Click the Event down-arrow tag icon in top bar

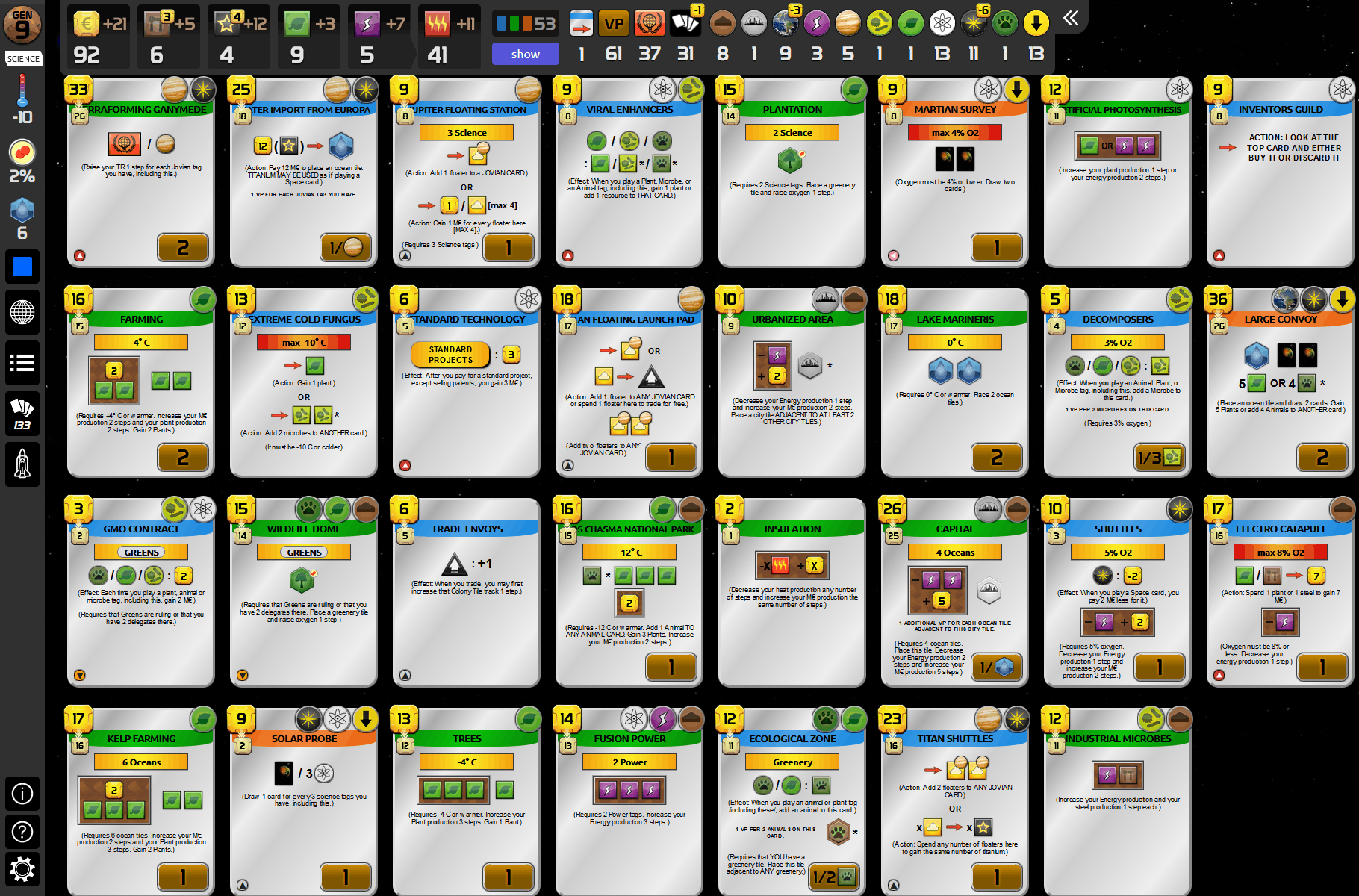point(1036,23)
